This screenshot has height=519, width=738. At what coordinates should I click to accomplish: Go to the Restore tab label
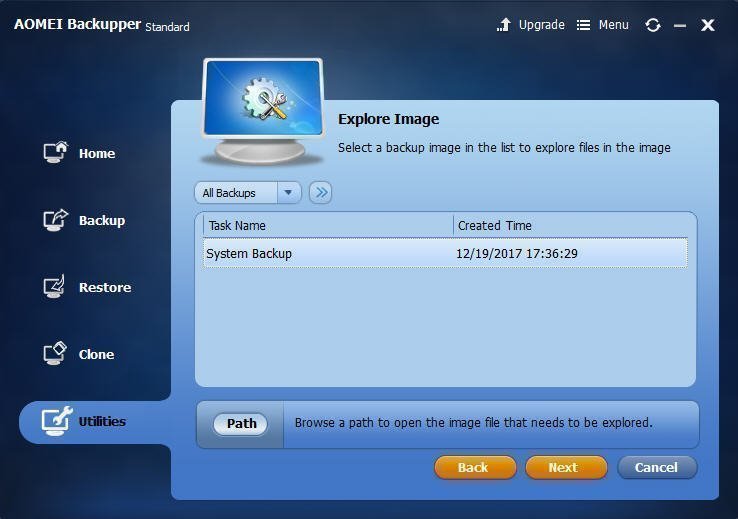click(105, 287)
